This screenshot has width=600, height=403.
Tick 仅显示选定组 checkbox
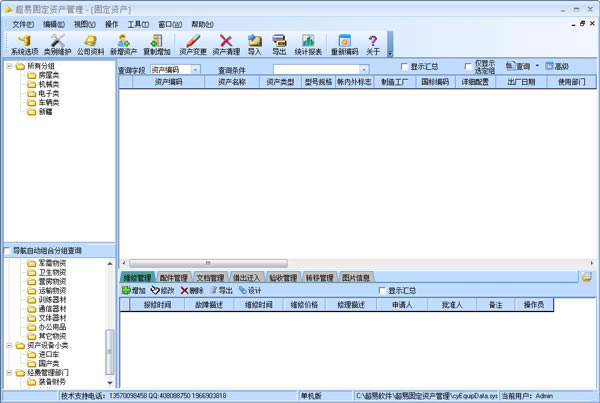tap(468, 67)
